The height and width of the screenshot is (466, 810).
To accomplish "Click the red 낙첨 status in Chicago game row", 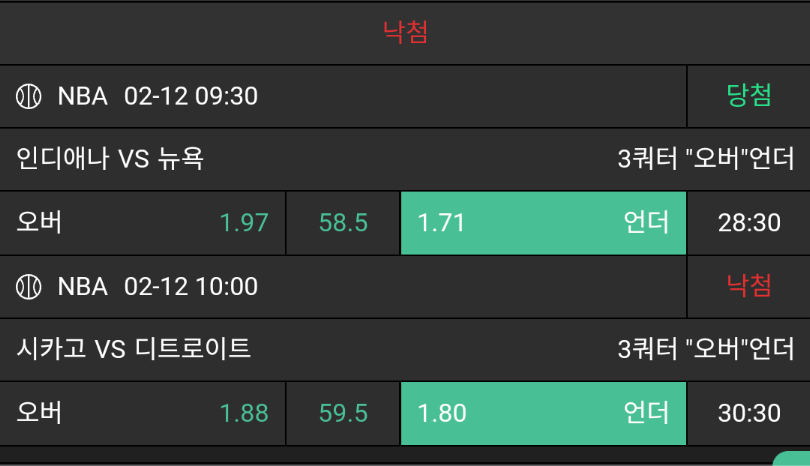I will click(748, 286).
